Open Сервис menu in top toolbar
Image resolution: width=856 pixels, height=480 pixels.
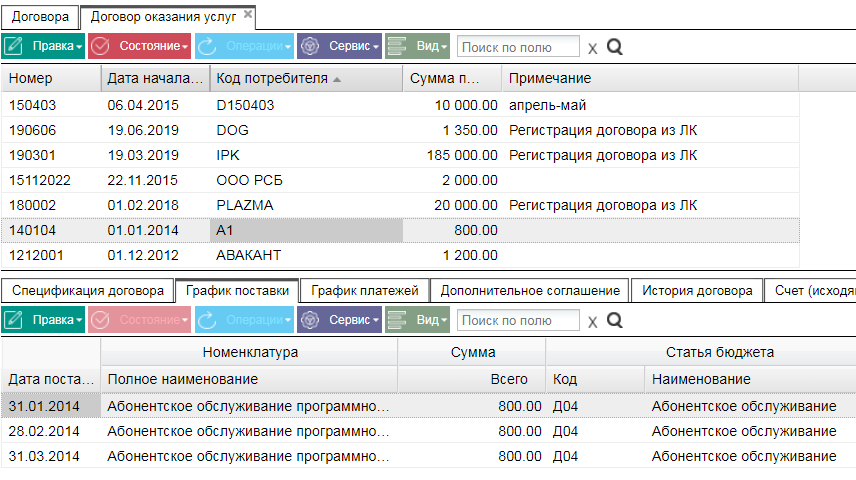pos(339,46)
